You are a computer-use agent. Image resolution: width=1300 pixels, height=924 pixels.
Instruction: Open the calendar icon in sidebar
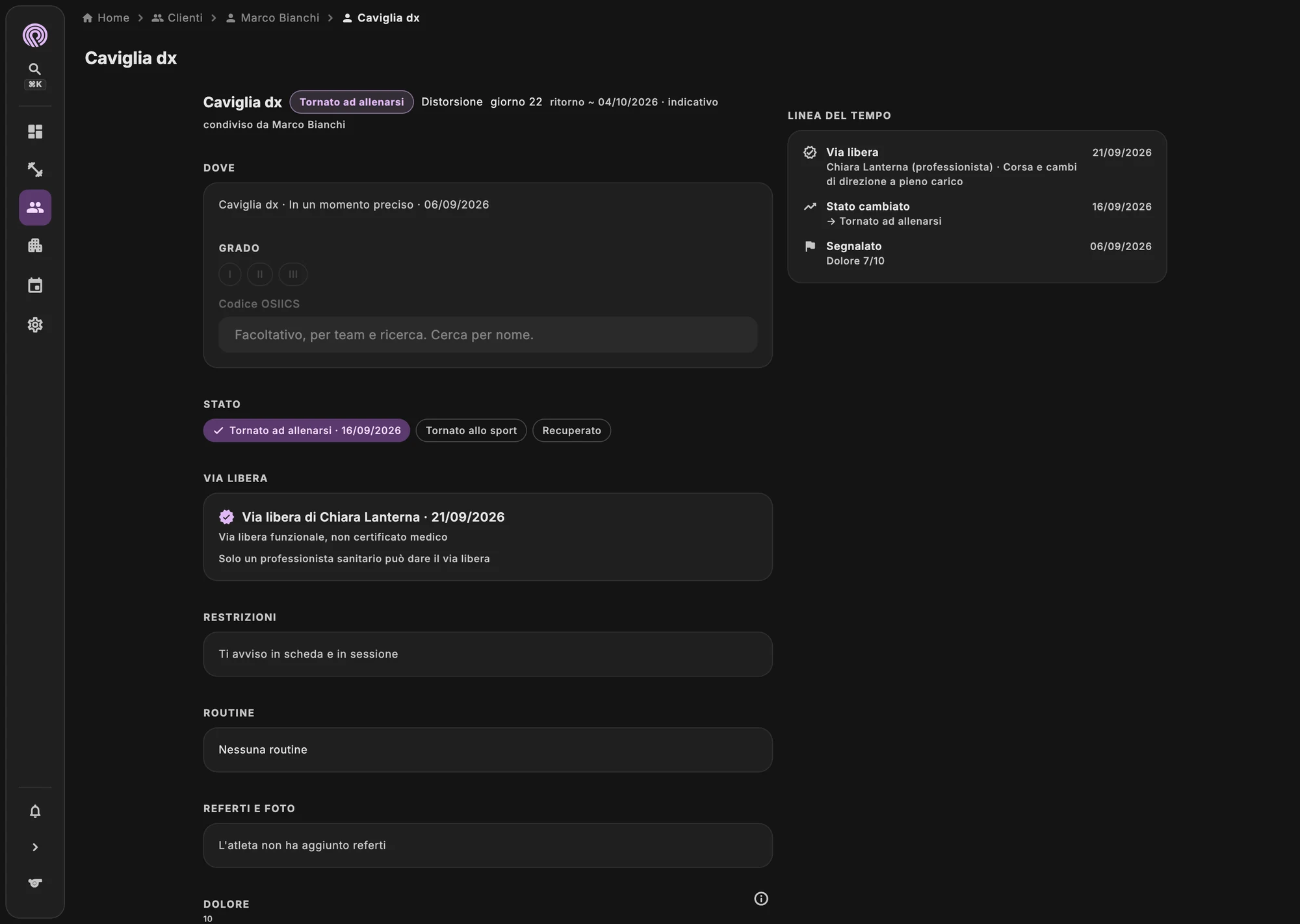[35, 285]
